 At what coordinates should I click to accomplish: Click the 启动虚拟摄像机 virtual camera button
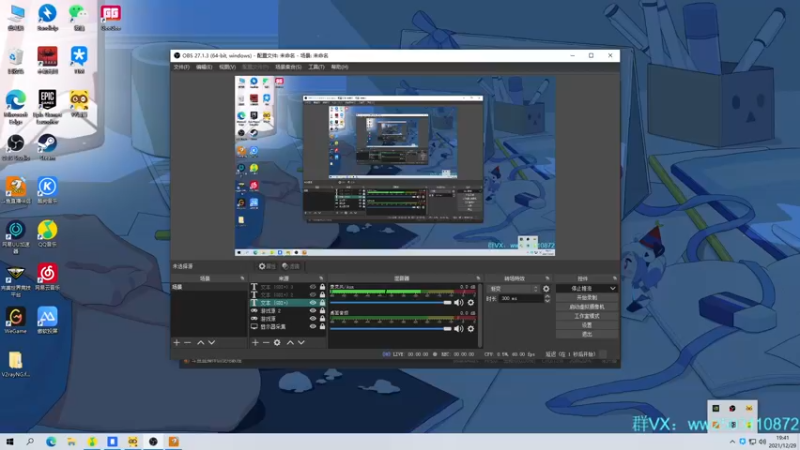click(587, 307)
